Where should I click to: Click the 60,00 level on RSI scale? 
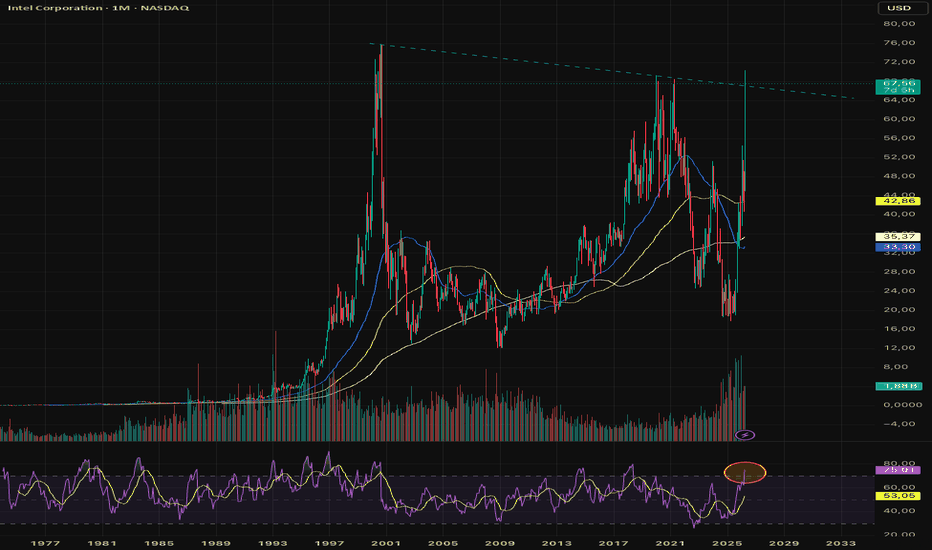pyautogui.click(x=899, y=487)
